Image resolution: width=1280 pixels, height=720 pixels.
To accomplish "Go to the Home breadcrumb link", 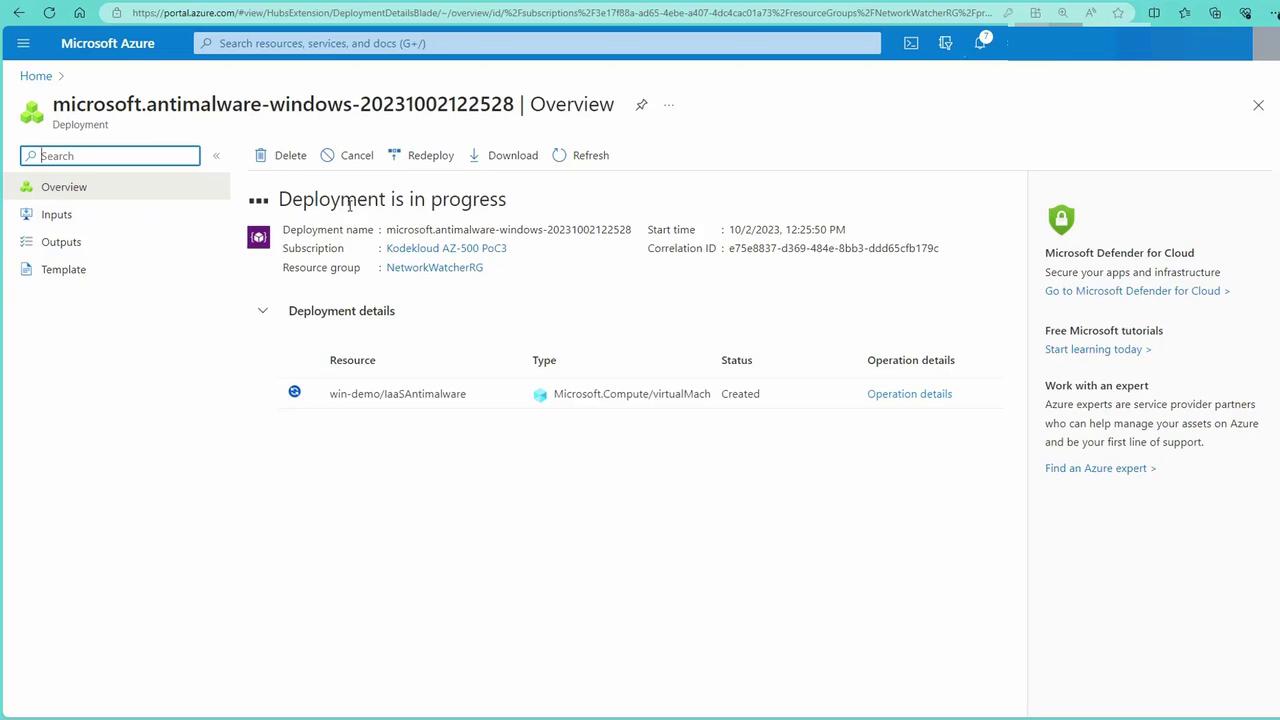I will click(x=36, y=76).
